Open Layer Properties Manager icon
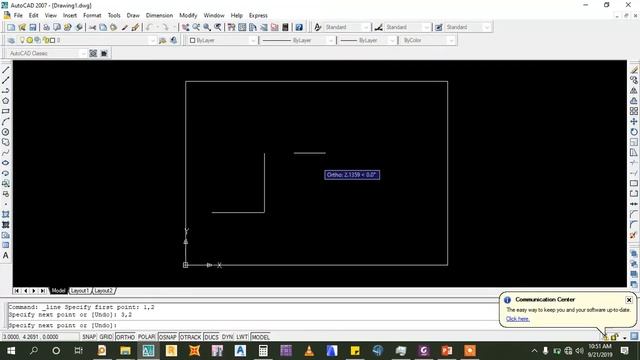This screenshot has height=360, width=640. (11, 40)
